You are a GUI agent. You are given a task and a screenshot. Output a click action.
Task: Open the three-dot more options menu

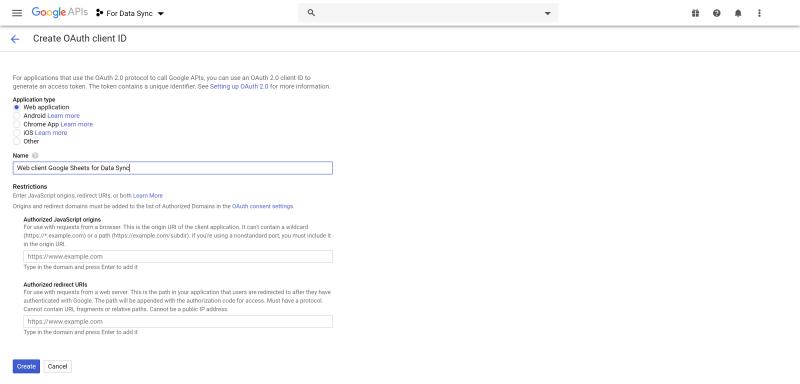click(x=759, y=13)
